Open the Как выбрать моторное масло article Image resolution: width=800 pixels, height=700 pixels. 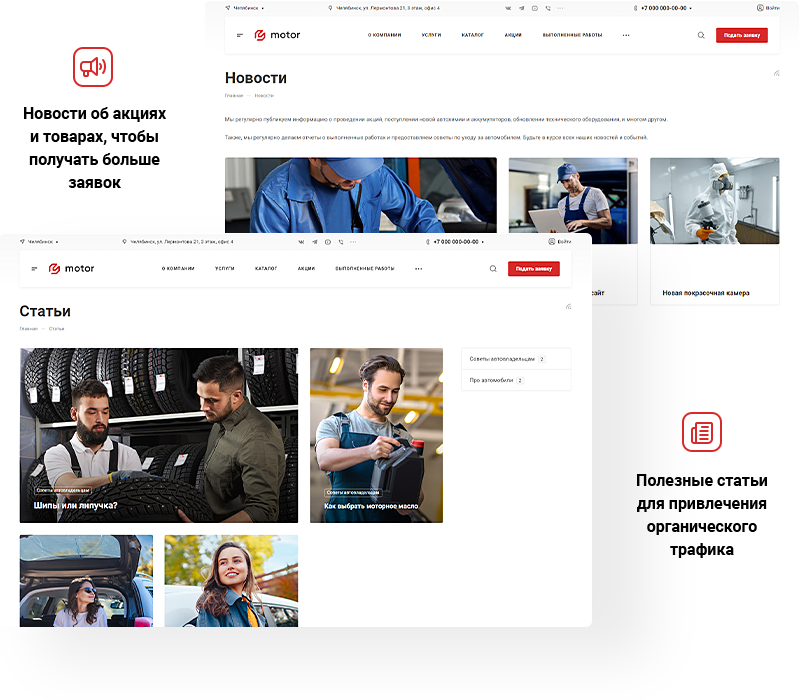point(376,435)
